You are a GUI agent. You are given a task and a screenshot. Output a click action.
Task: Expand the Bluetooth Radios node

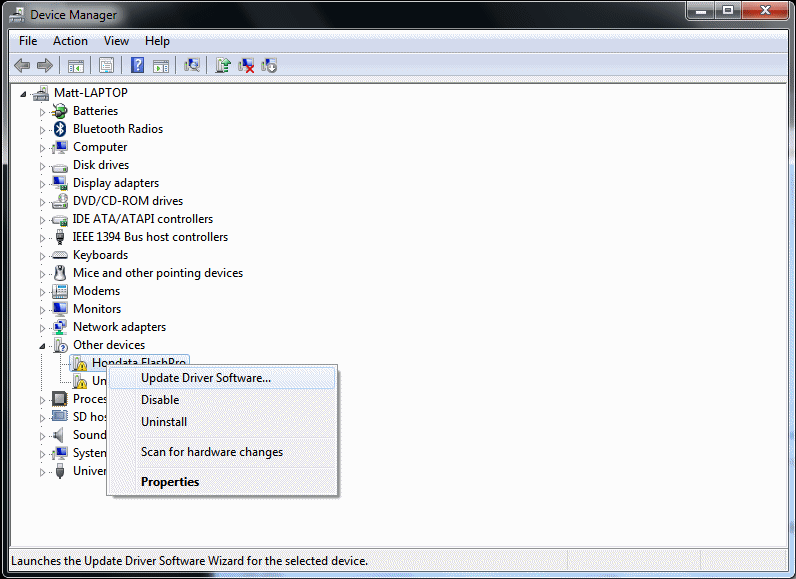42,130
